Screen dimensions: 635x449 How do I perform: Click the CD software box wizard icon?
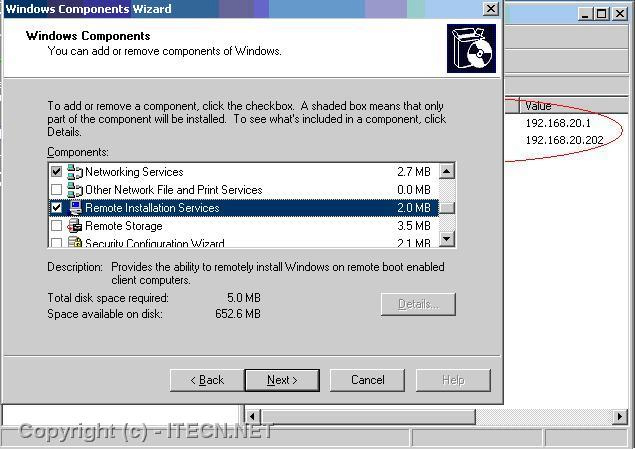click(471, 48)
